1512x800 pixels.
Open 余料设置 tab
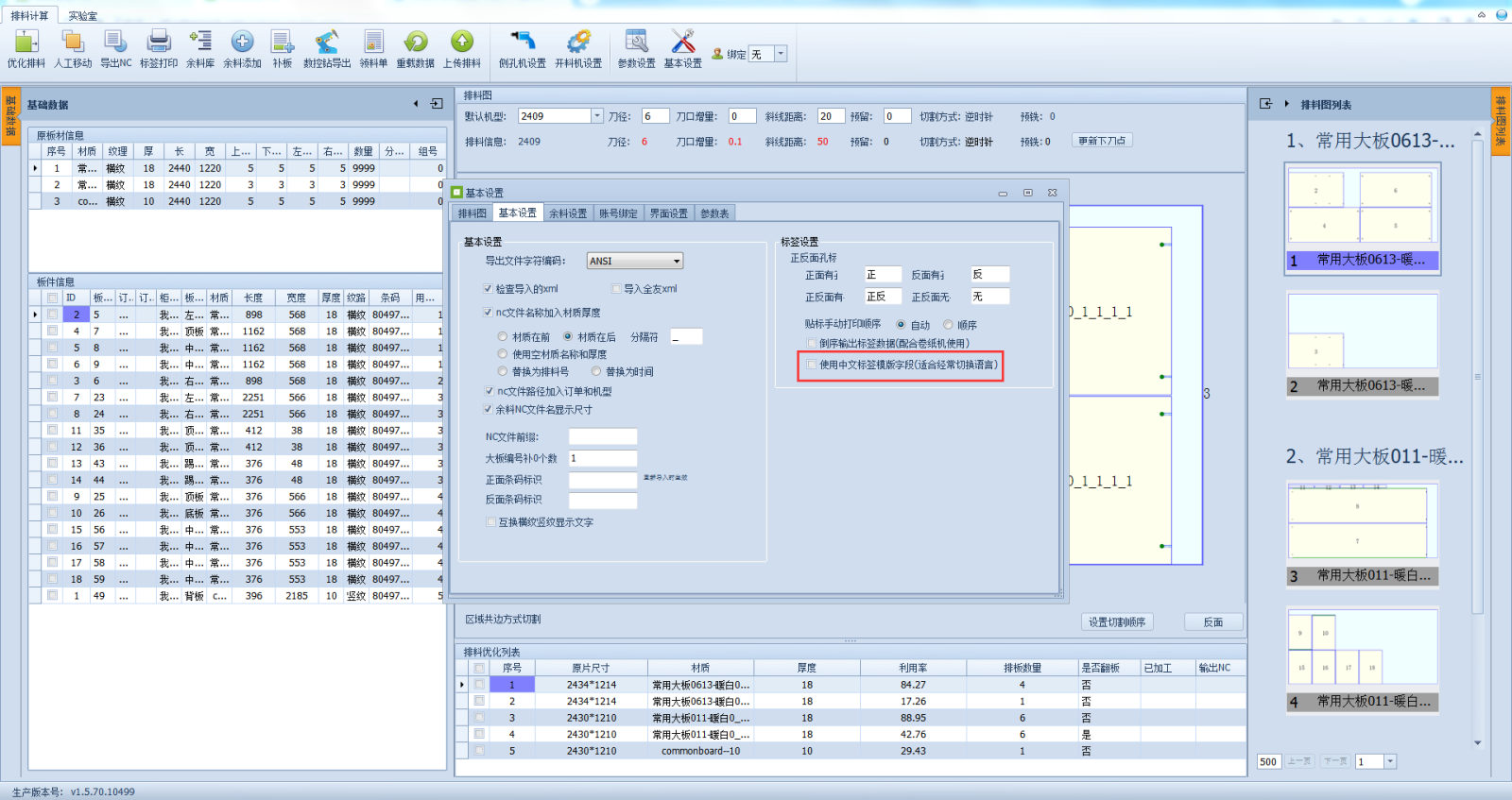[567, 213]
